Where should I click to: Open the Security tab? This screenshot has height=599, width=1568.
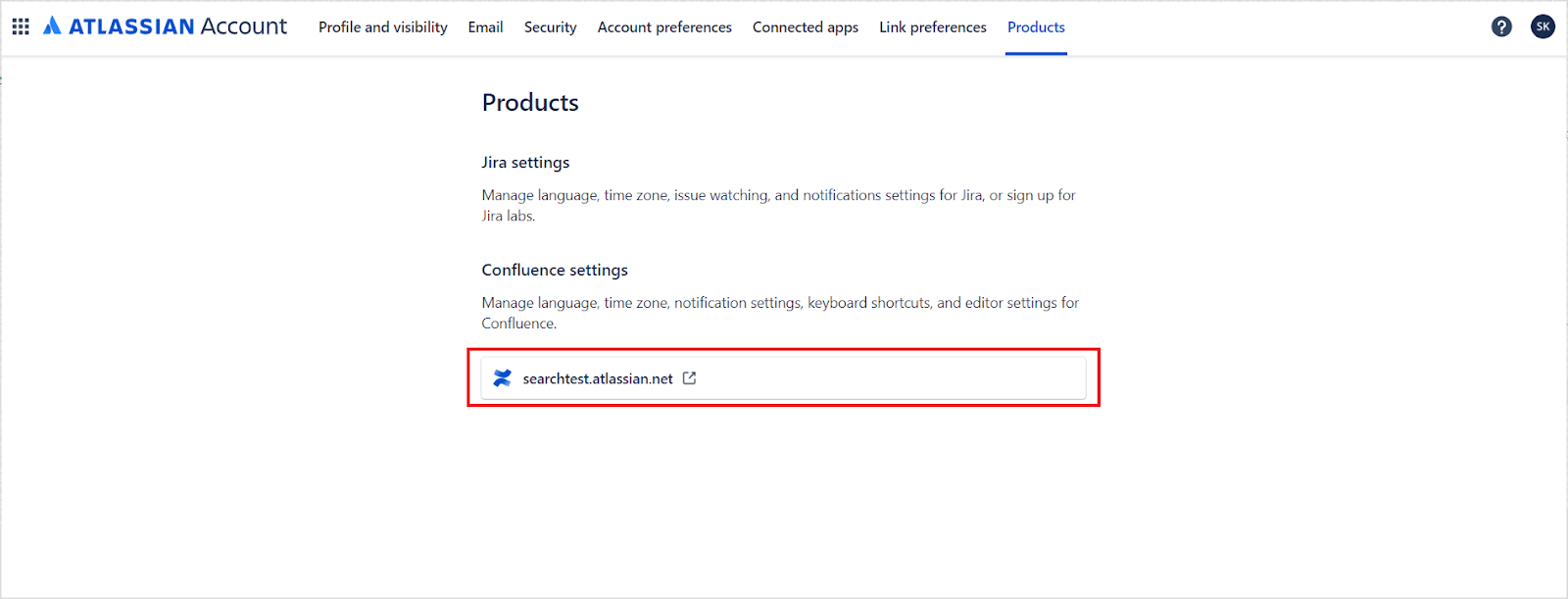[x=550, y=27]
